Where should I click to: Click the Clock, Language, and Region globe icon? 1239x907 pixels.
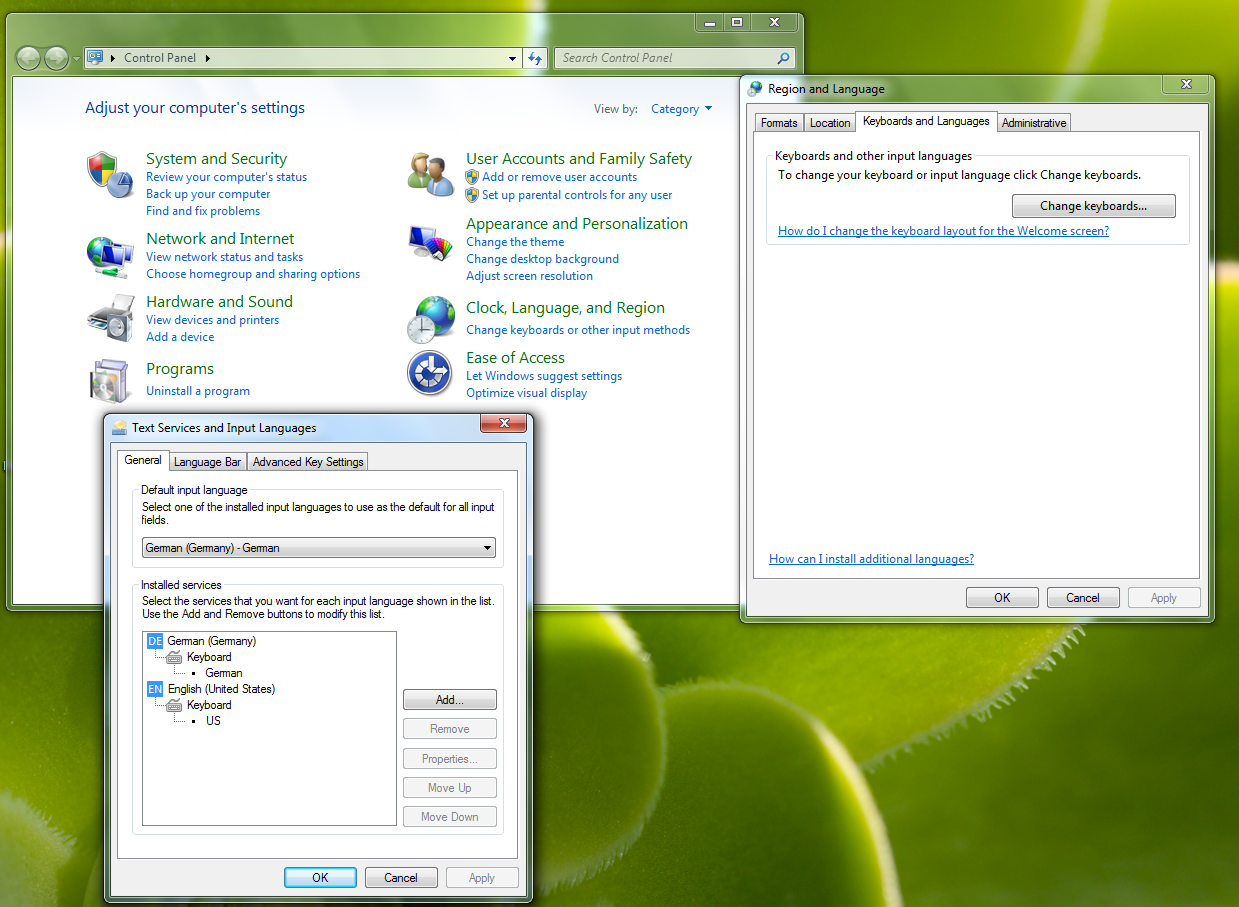[x=431, y=320]
